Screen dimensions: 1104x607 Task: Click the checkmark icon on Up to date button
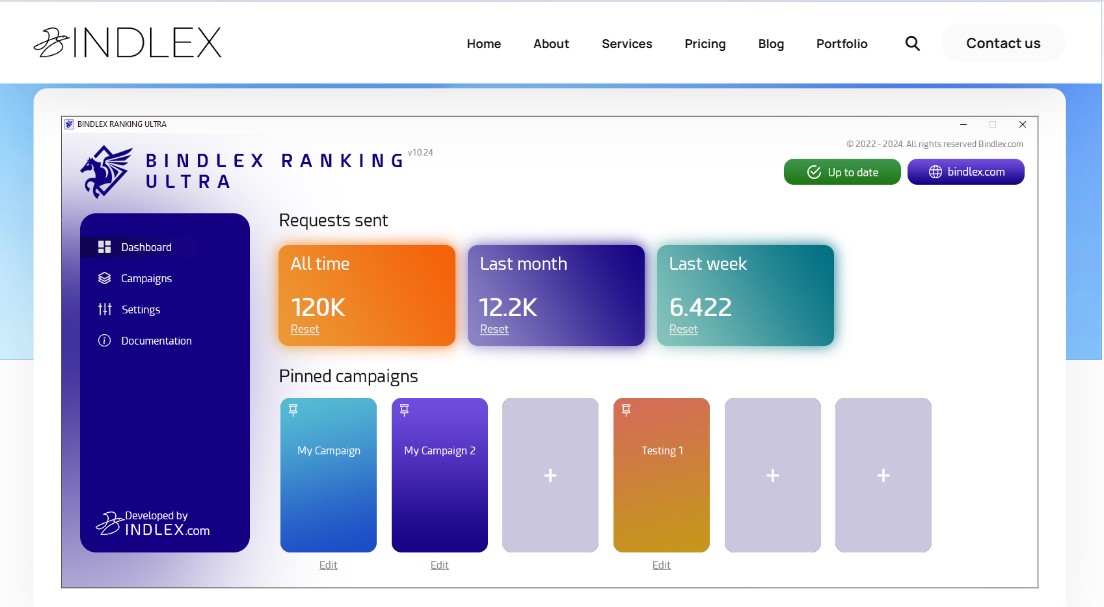click(814, 173)
